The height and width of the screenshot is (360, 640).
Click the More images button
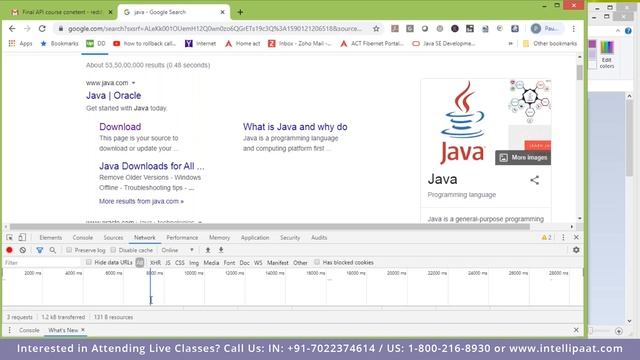(x=523, y=158)
